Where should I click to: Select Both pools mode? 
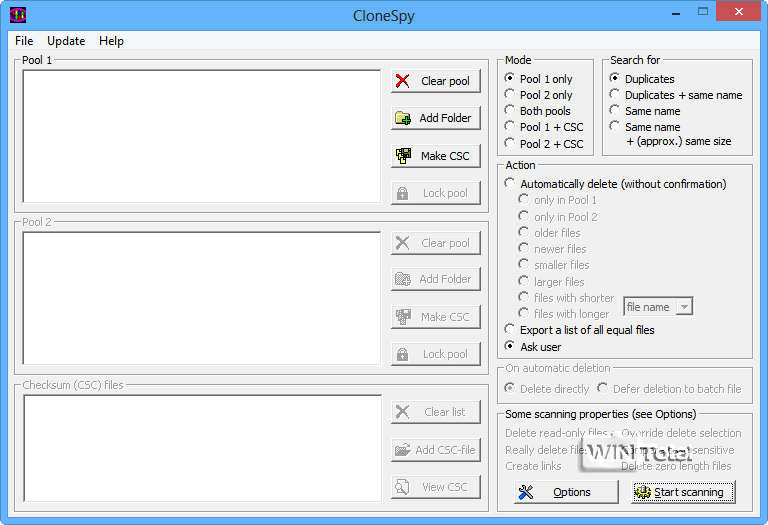coord(537,111)
